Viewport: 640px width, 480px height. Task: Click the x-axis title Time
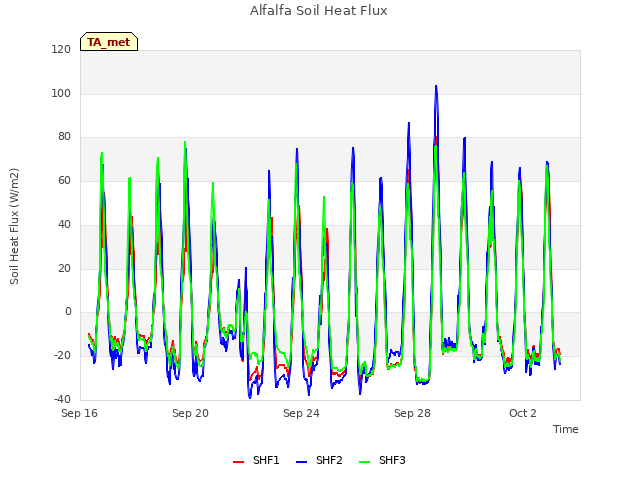565,429
